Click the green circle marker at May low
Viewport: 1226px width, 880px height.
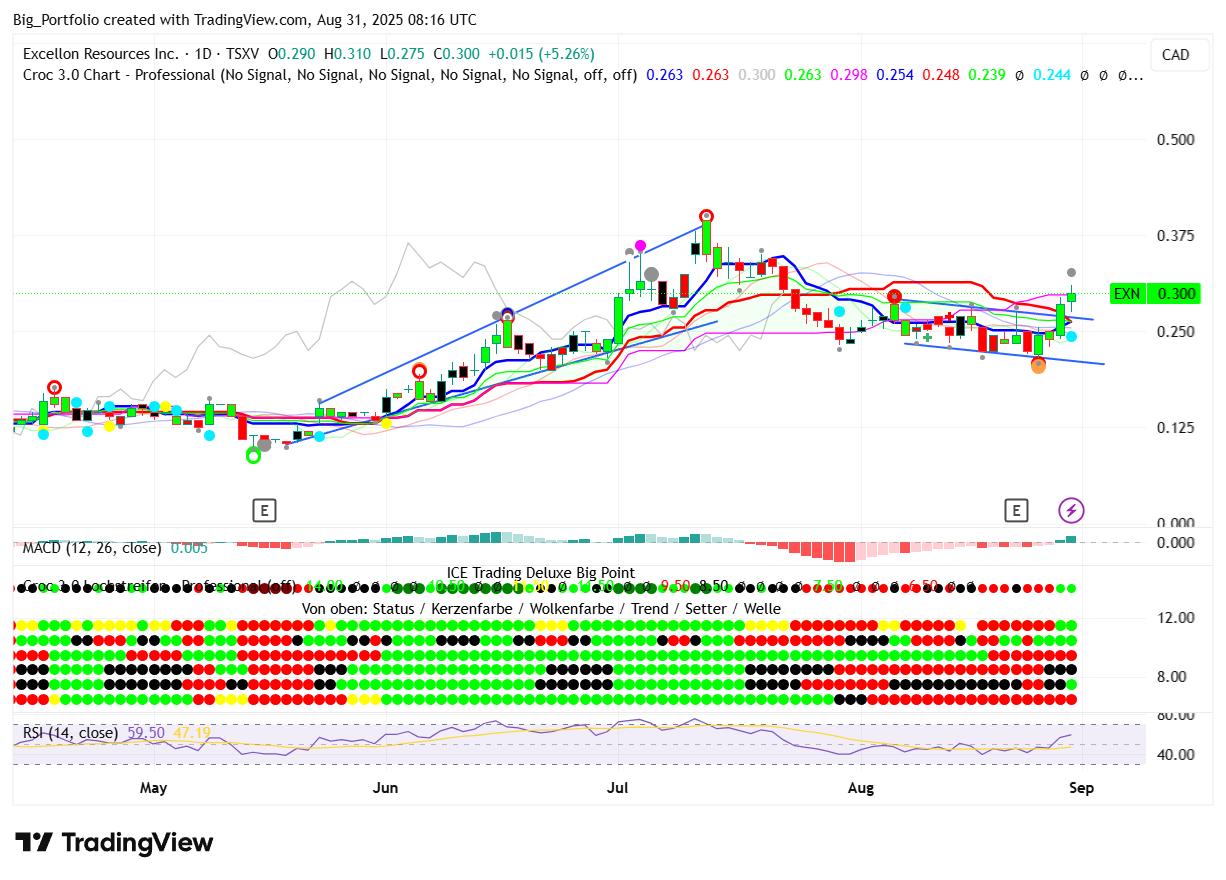(253, 455)
